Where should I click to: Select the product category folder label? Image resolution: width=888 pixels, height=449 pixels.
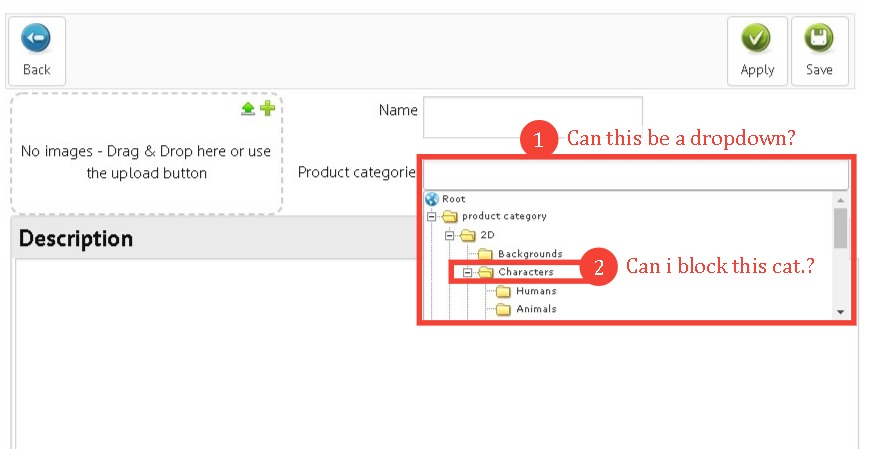[505, 216]
